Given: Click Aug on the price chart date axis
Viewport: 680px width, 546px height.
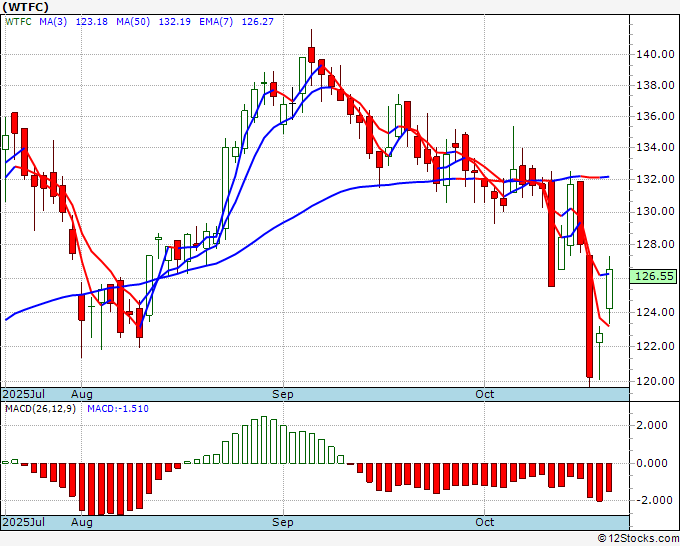Looking at the screenshot, I should pyautogui.click(x=82, y=394).
